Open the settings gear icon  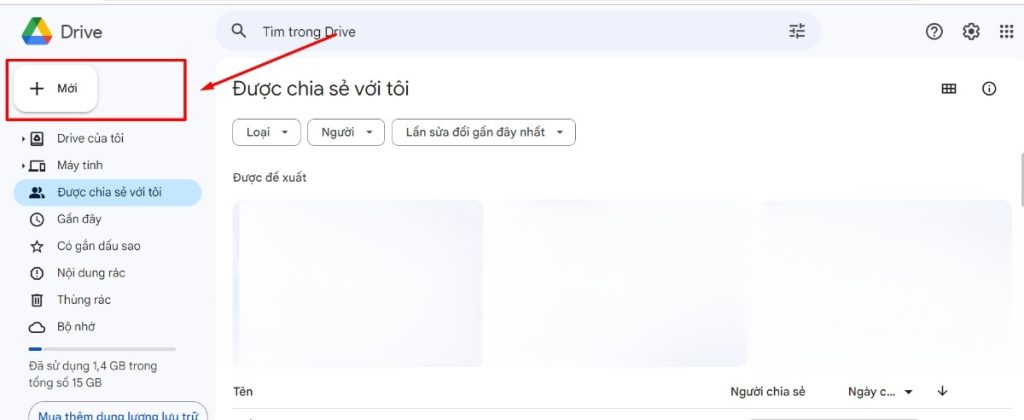(x=971, y=31)
